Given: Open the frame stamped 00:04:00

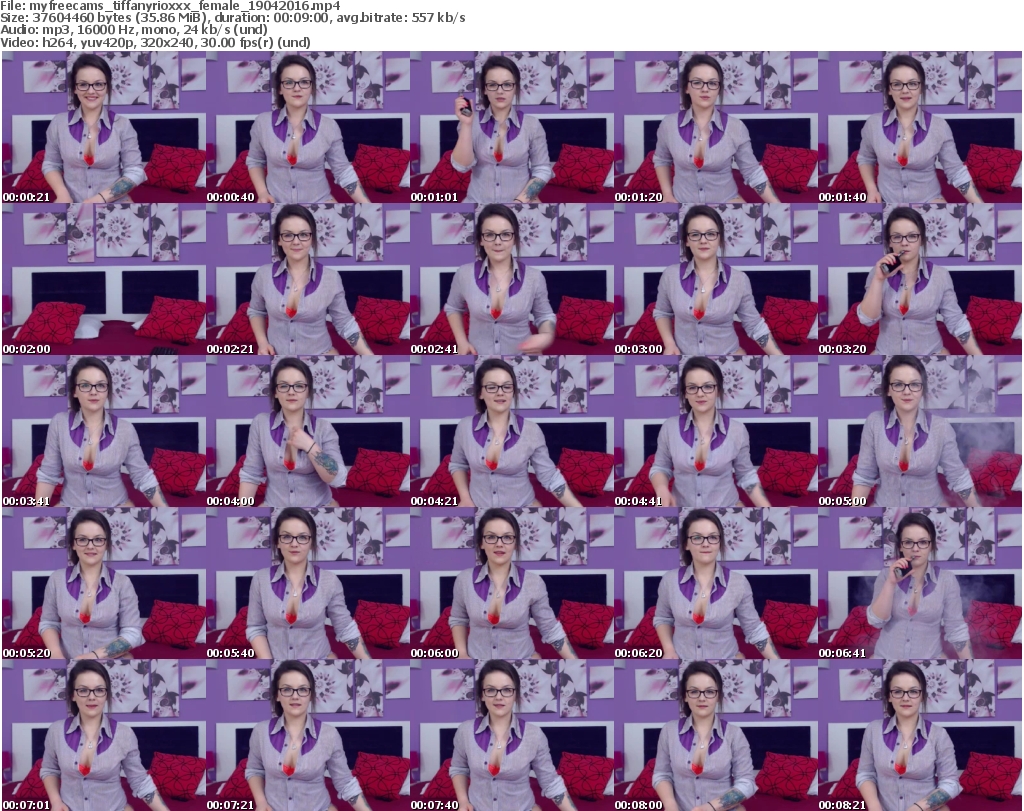Looking at the screenshot, I should coord(308,432).
